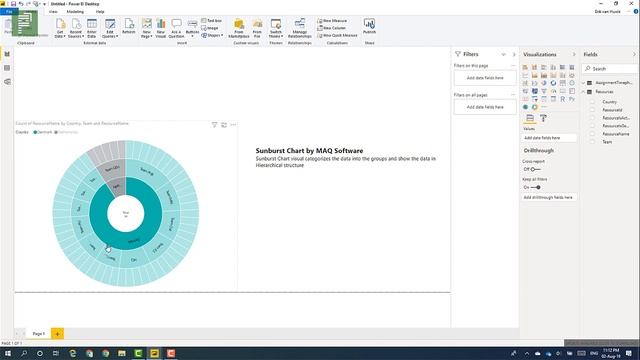
Task: Open the Buttons dropdown
Action: tap(192, 28)
